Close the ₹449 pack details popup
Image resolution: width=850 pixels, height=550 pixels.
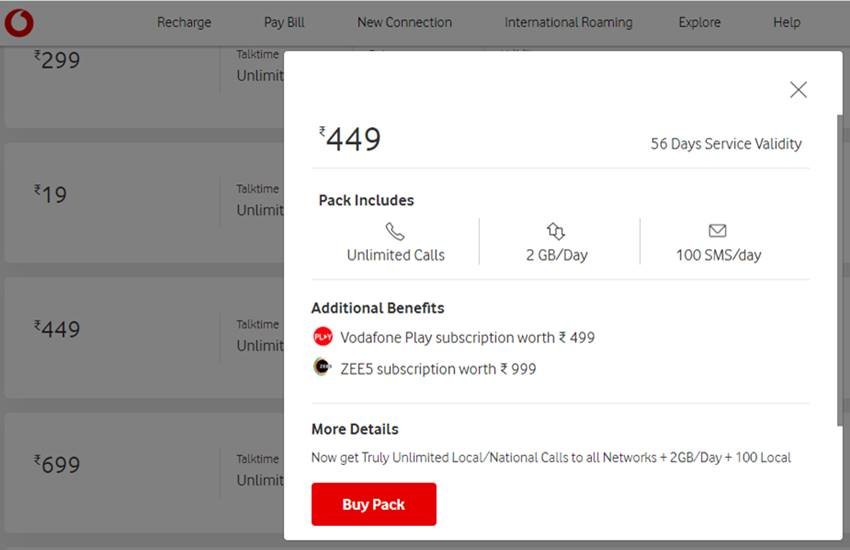tap(798, 89)
